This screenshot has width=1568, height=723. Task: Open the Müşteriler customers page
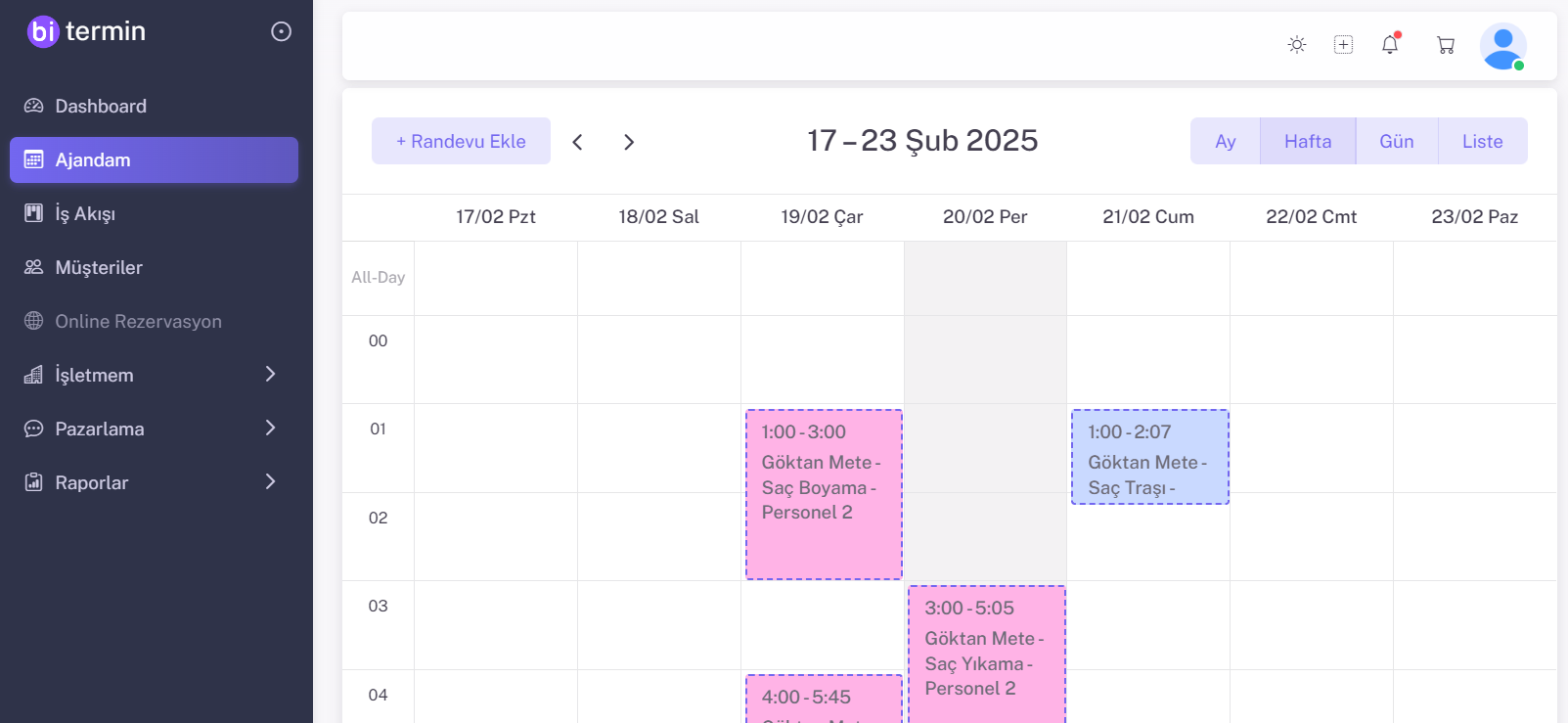(x=98, y=267)
